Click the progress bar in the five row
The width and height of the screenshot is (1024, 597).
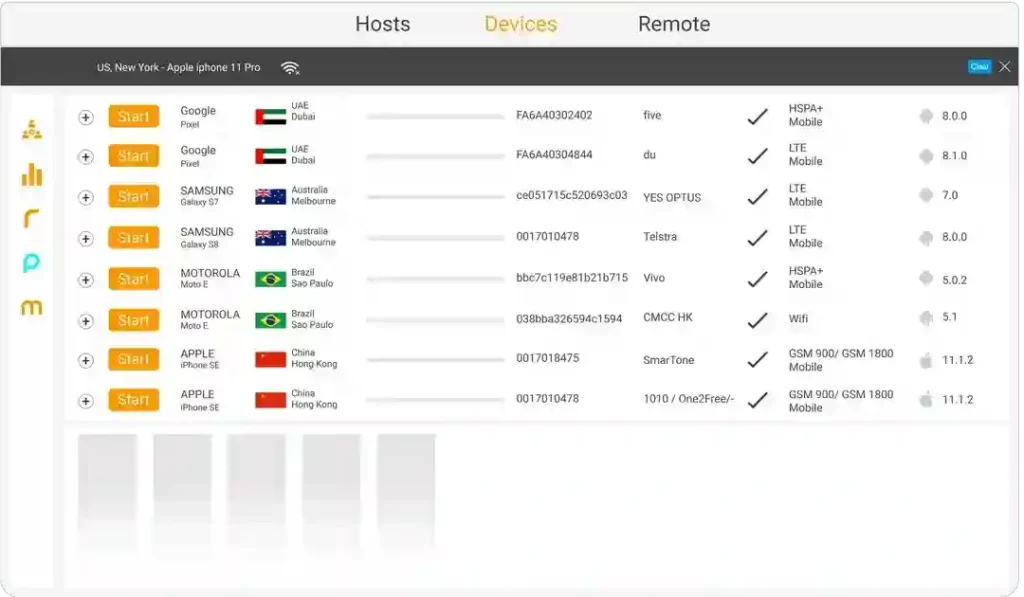coord(436,116)
